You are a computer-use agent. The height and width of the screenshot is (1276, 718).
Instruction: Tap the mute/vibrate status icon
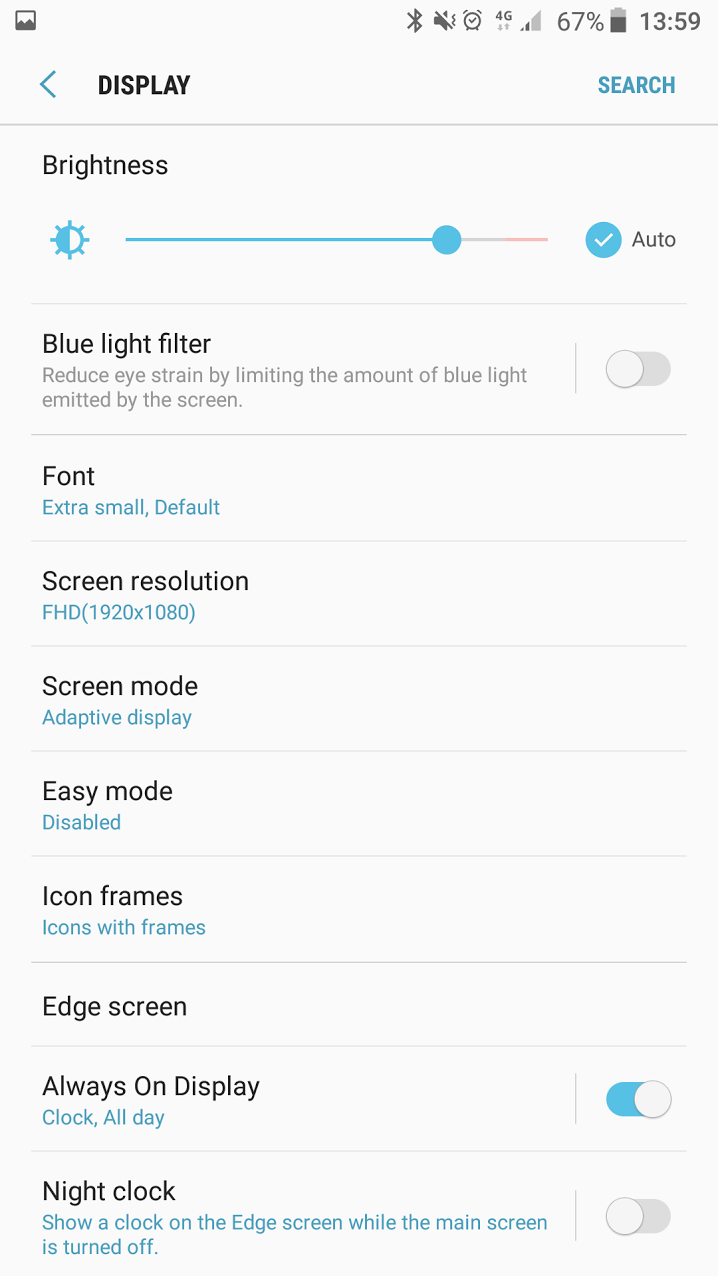tap(444, 21)
